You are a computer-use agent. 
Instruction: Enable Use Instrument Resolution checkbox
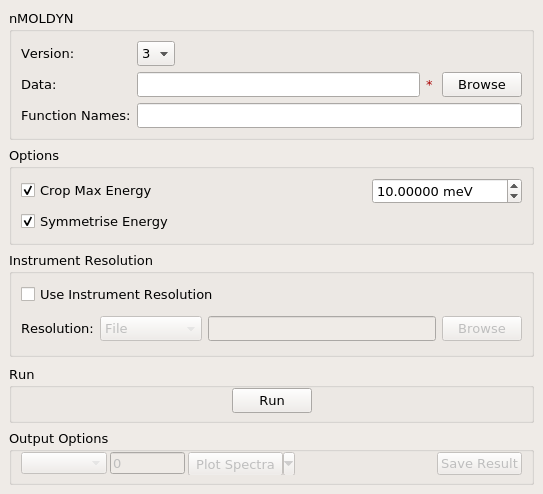(x=28, y=294)
